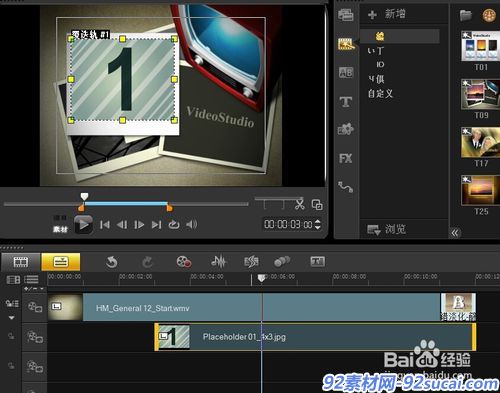This screenshot has width=500, height=393.
Task: Open the Graphic library flower icon
Action: tap(346, 129)
